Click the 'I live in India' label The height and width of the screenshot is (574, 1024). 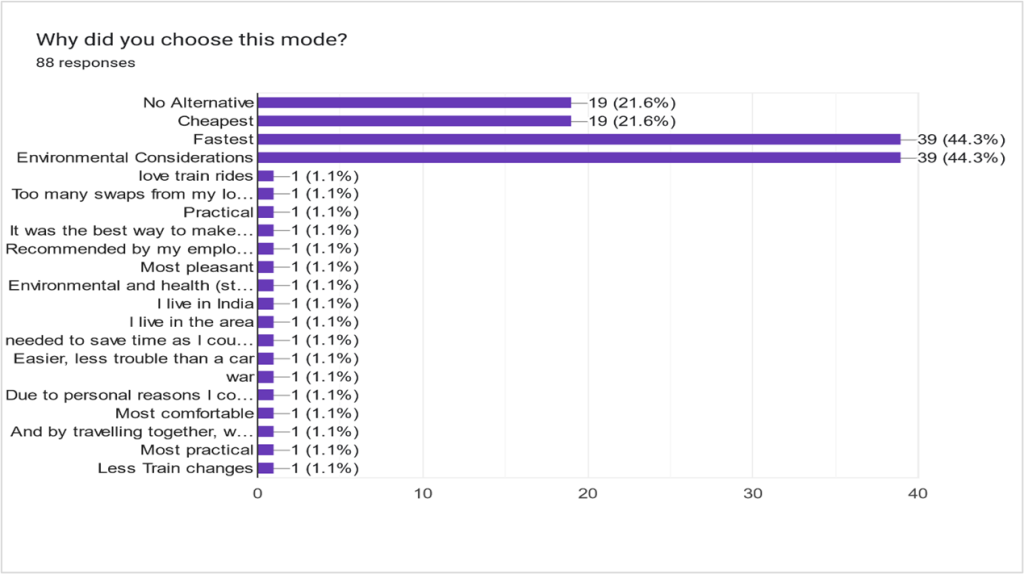[x=205, y=303]
